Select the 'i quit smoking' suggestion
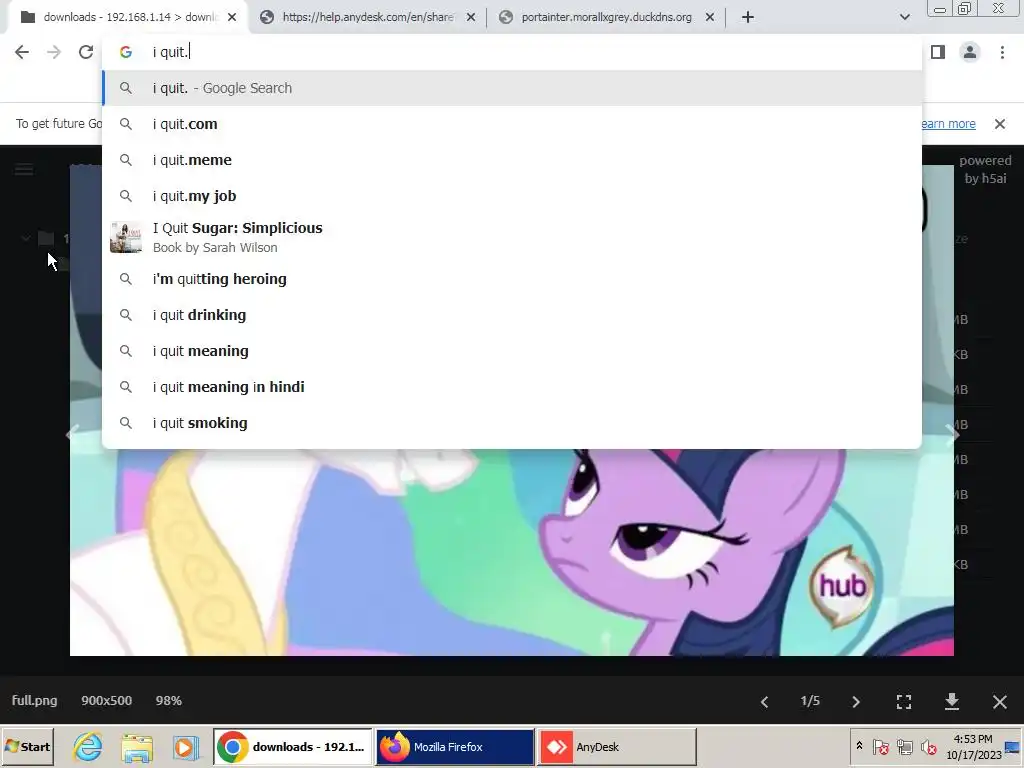Image resolution: width=1024 pixels, height=768 pixels. [x=512, y=423]
